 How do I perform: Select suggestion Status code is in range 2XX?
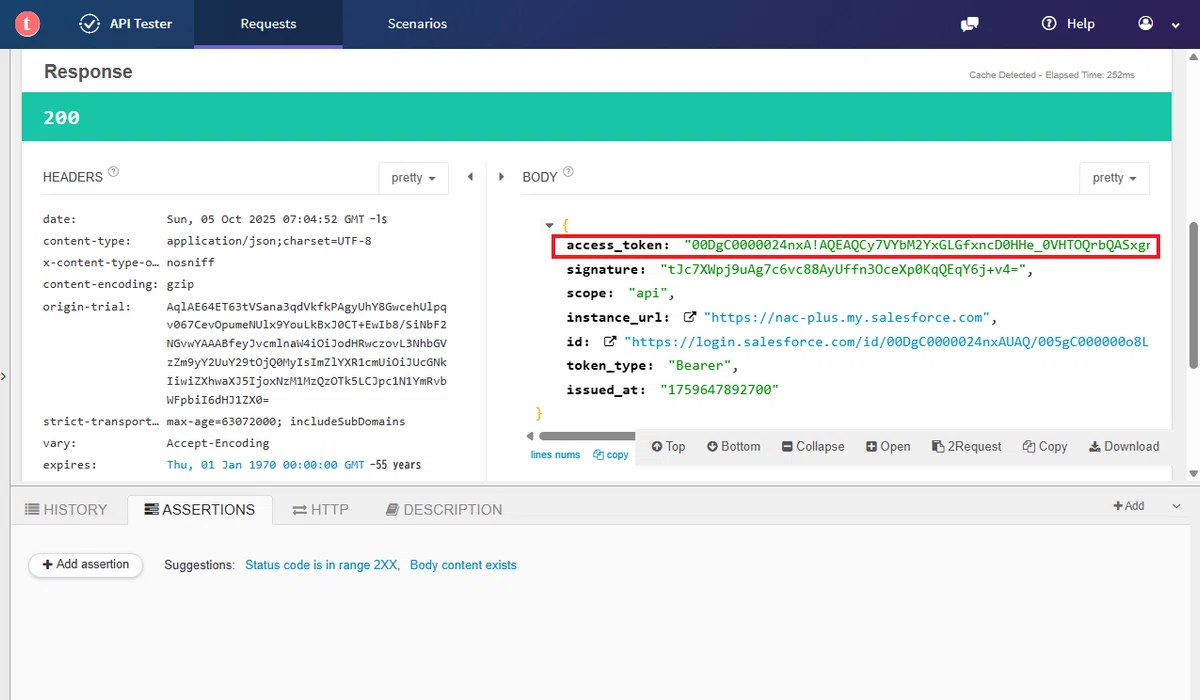point(322,565)
